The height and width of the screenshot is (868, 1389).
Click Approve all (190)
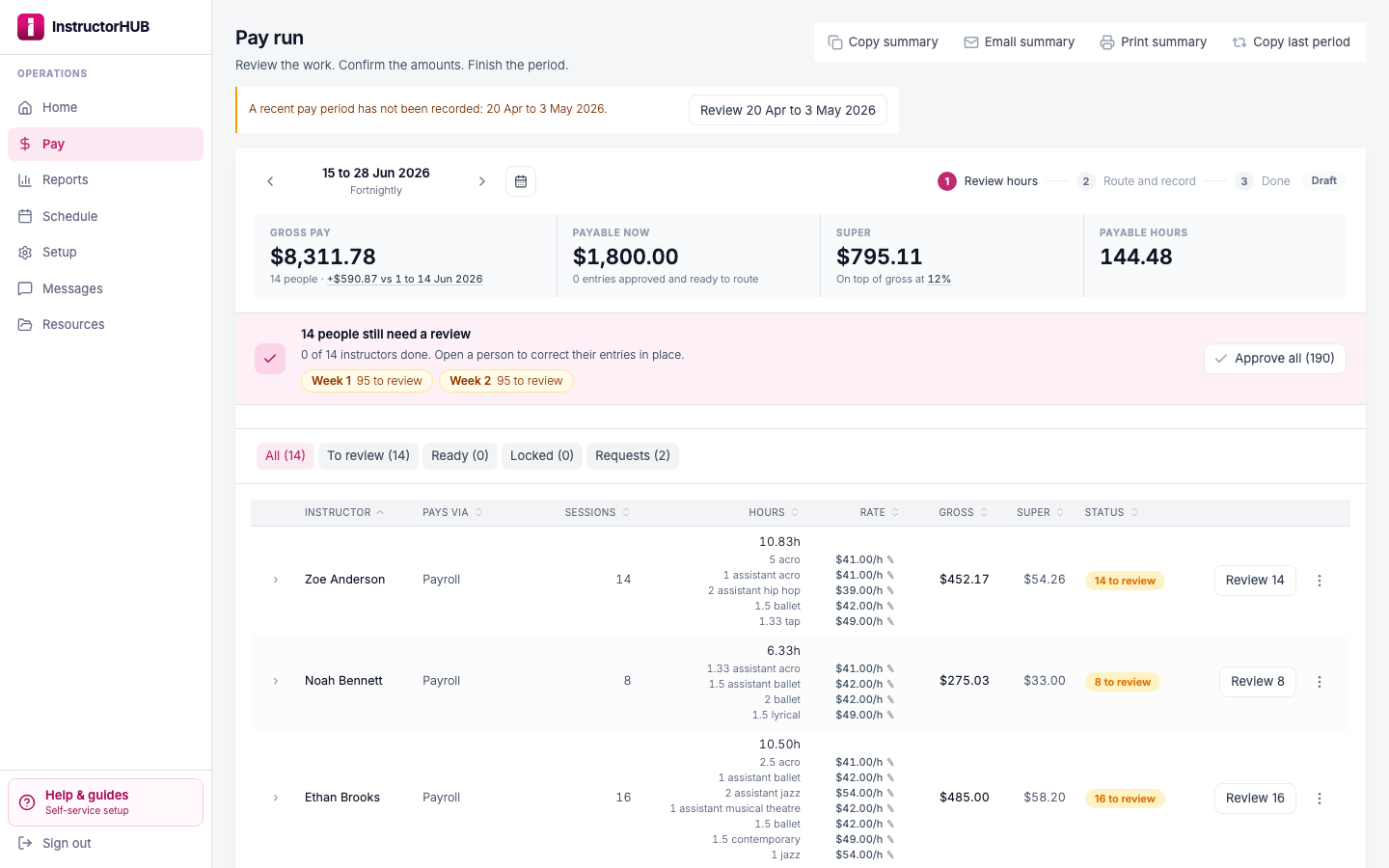[1275, 359]
